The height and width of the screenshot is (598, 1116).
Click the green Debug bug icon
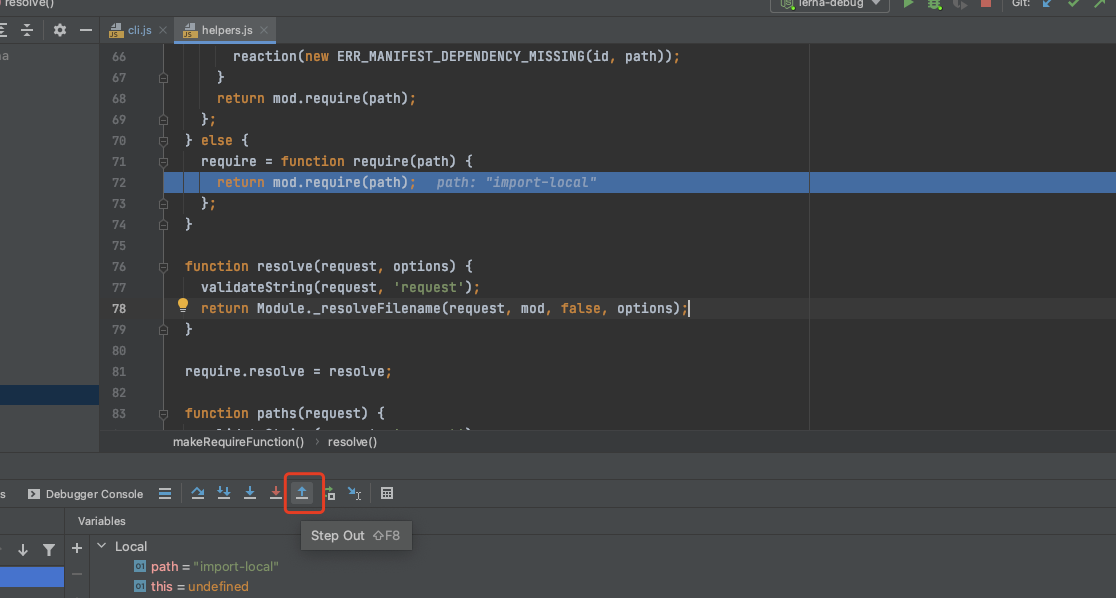[x=935, y=4]
